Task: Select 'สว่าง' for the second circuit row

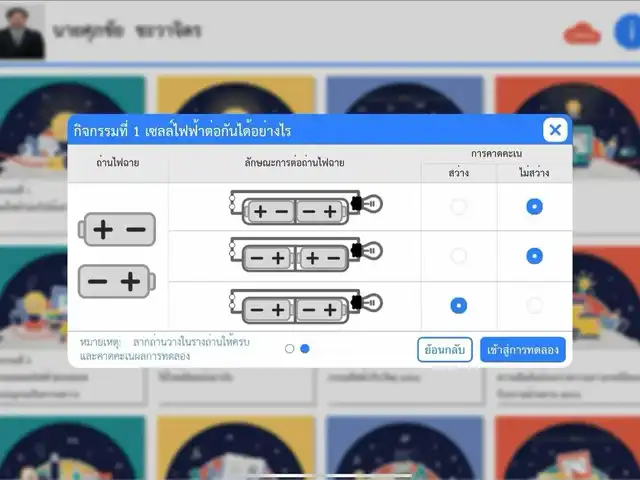Action: click(458, 256)
